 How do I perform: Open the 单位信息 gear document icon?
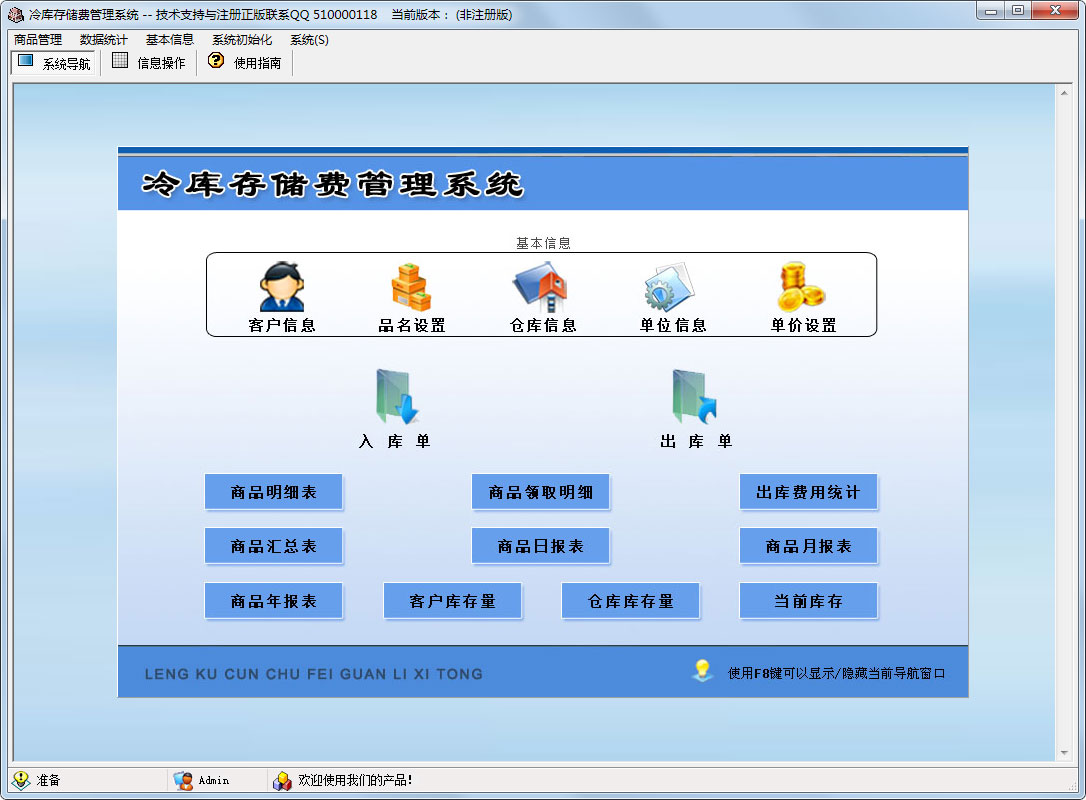tap(669, 287)
